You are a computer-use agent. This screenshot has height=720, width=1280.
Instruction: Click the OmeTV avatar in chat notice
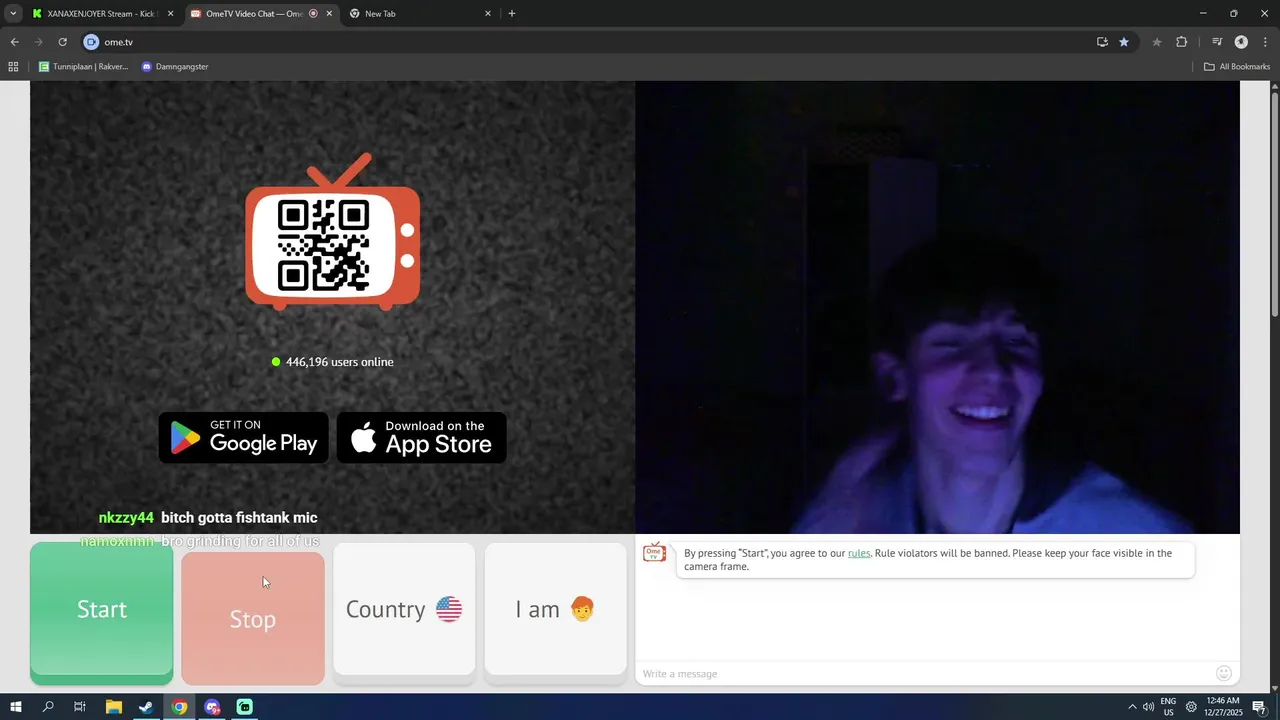coord(655,552)
